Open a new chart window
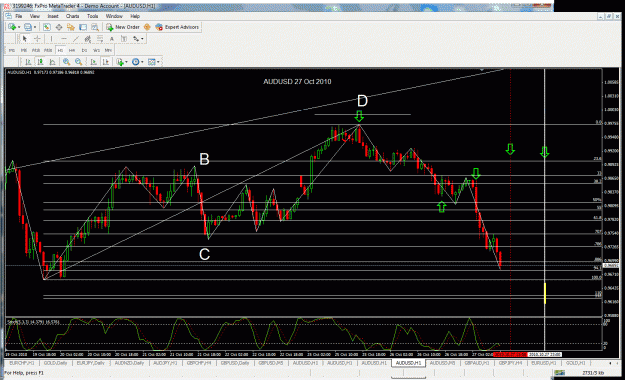The image size is (625, 380). [12, 27]
